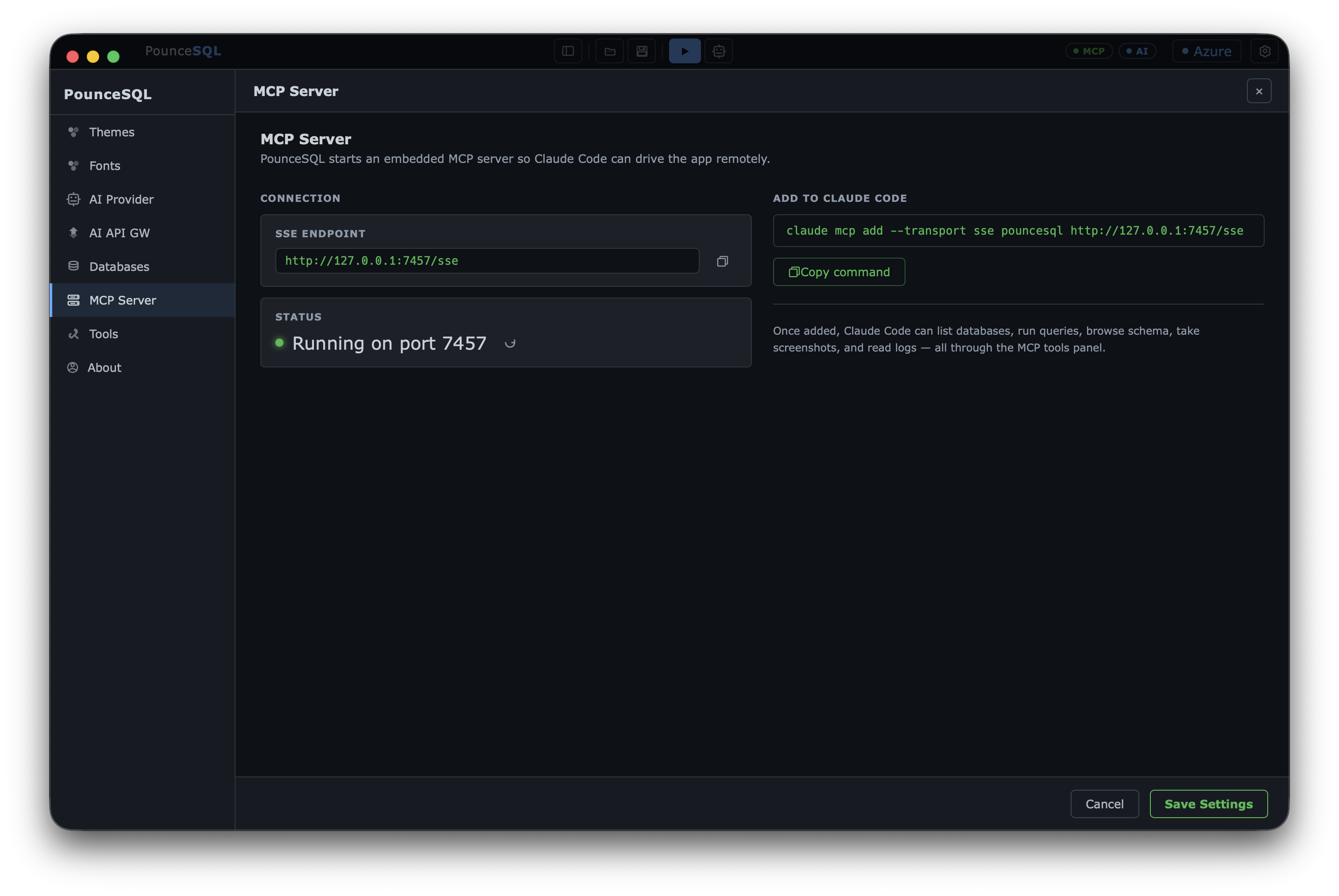The width and height of the screenshot is (1339, 896).
Task: Click the macOS green zoom button
Action: 113,57
